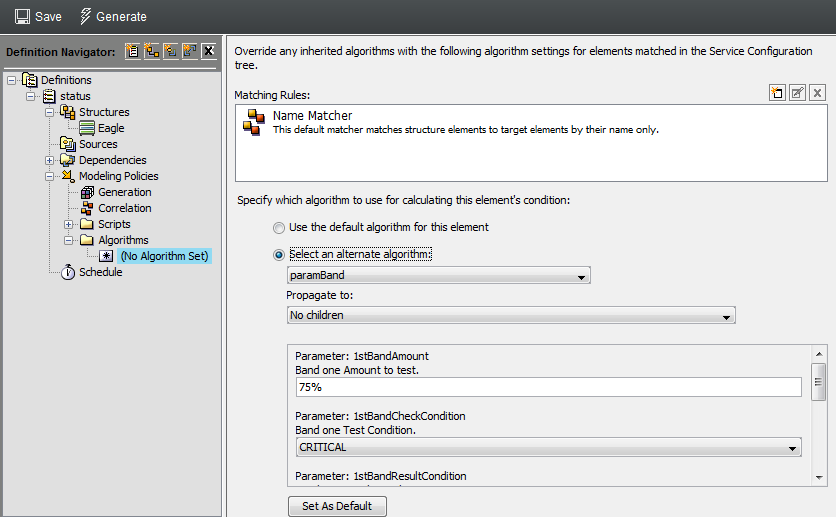Click the status definition icon in tree

tap(49, 96)
